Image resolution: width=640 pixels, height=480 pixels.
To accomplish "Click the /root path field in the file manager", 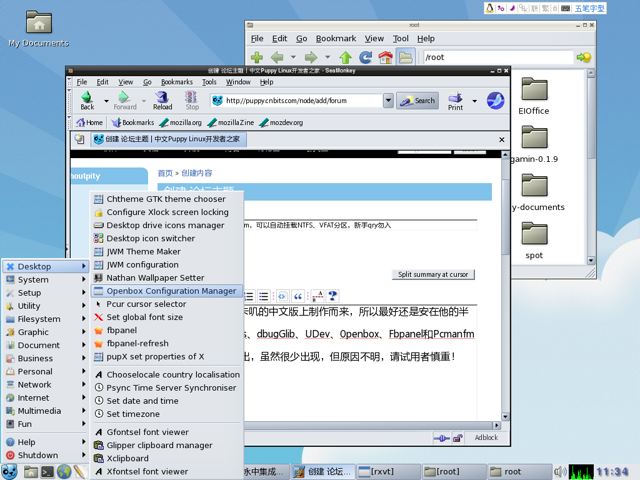I will pyautogui.click(x=498, y=58).
